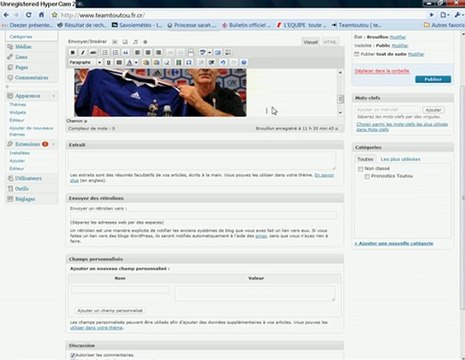Open Commentaires in the sidebar

pyautogui.click(x=32, y=78)
